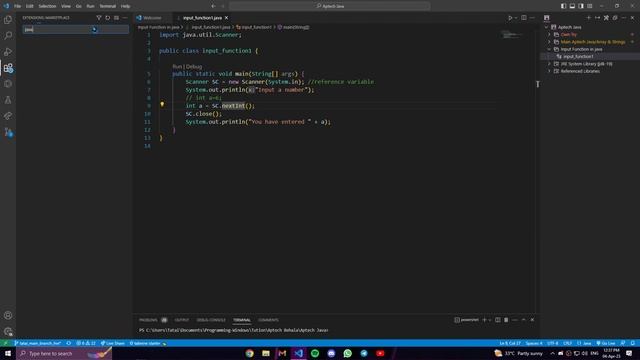Toggle primary side bar layout button

563,6
